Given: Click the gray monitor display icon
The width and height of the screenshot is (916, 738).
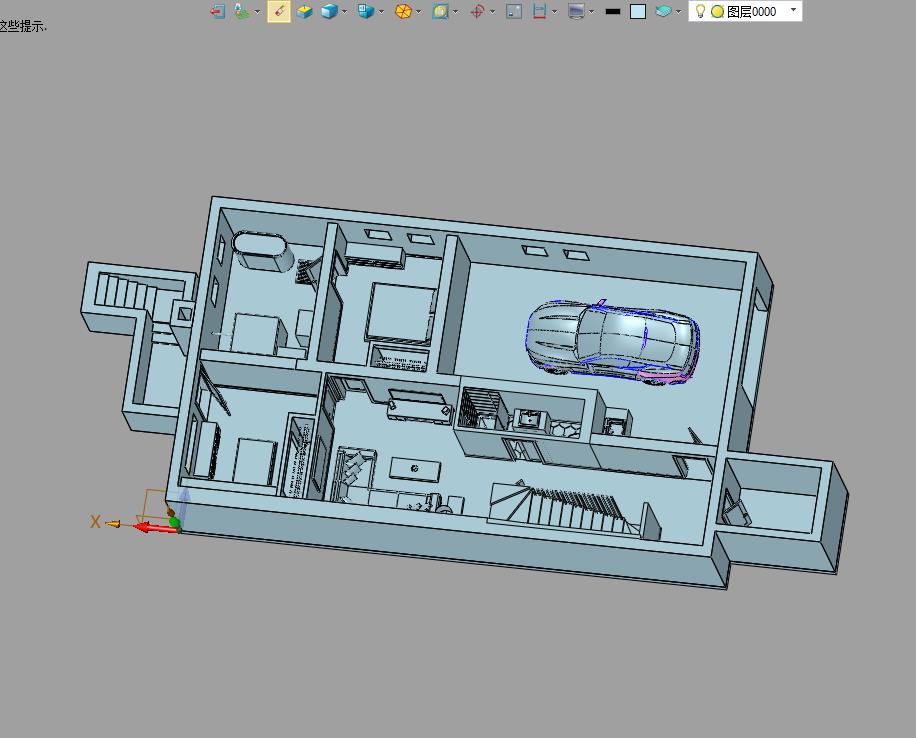Looking at the screenshot, I should (576, 11).
